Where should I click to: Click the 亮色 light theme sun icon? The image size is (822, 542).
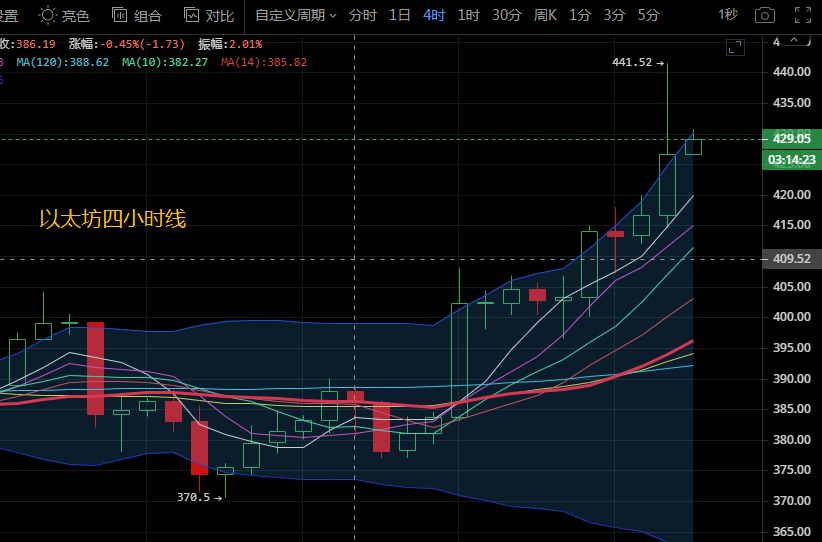coord(48,15)
